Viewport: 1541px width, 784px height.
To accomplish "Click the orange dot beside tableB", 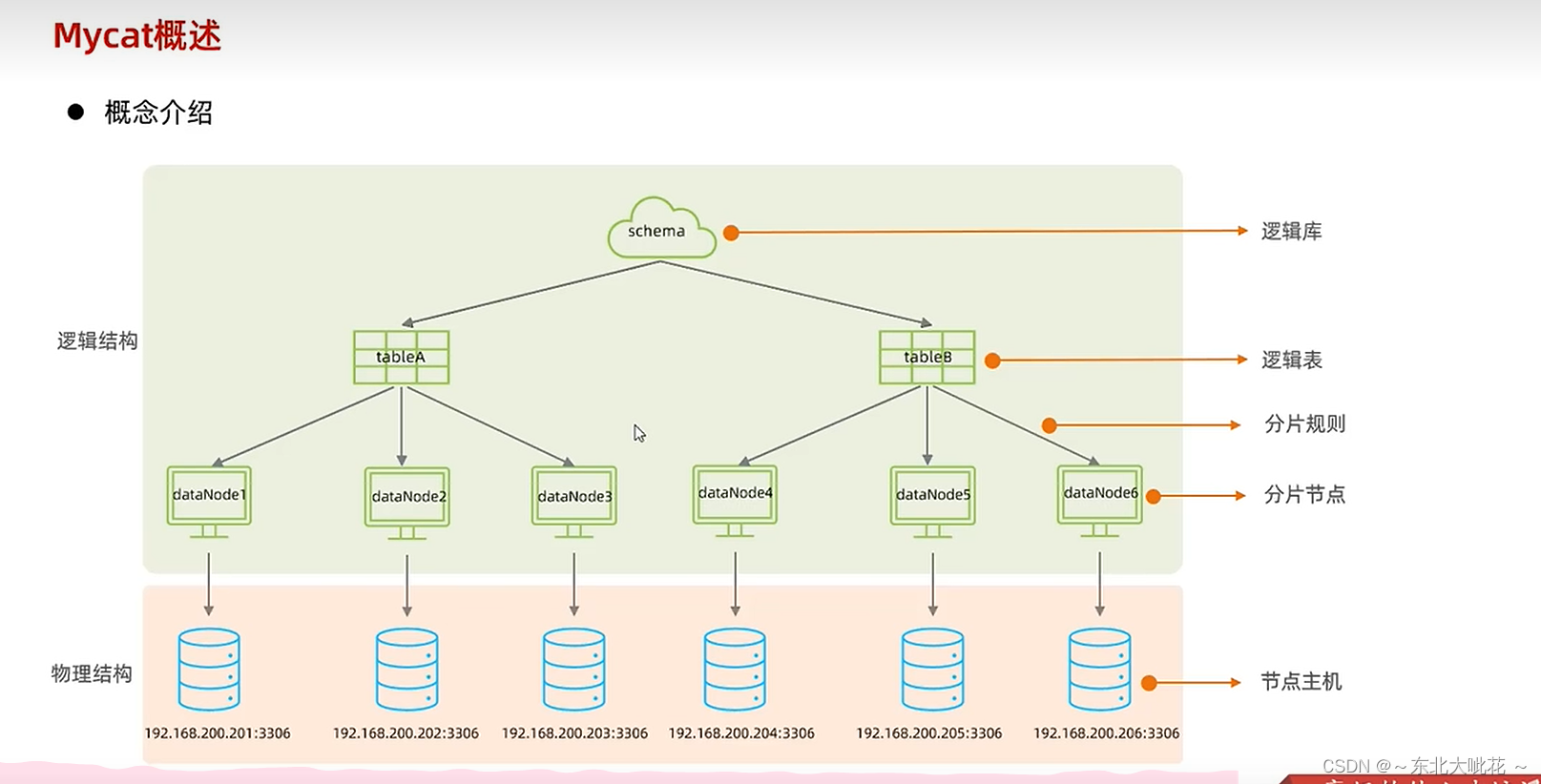I will (x=992, y=361).
